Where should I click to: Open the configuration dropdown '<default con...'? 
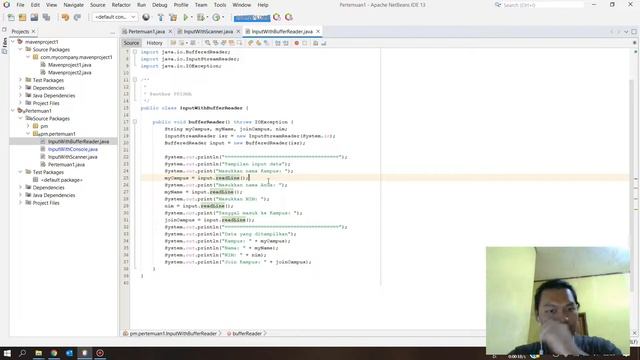[x=116, y=17]
